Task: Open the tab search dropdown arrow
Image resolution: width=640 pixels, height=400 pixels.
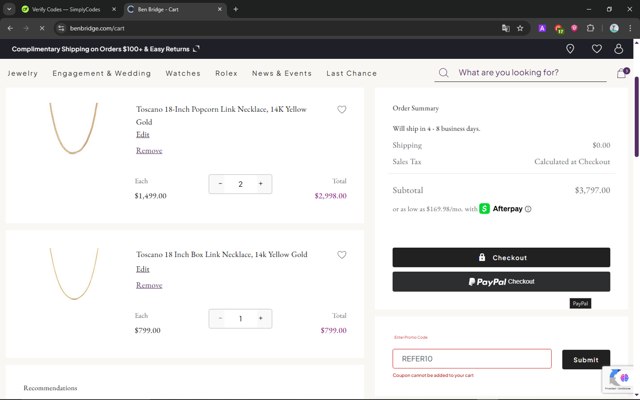Action: [9, 9]
